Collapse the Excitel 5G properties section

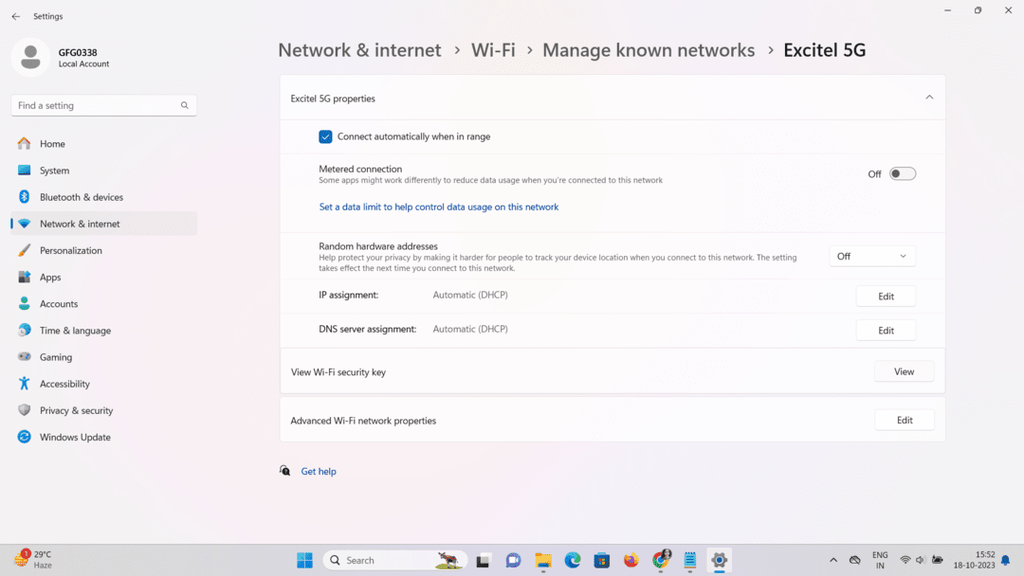pos(929,97)
